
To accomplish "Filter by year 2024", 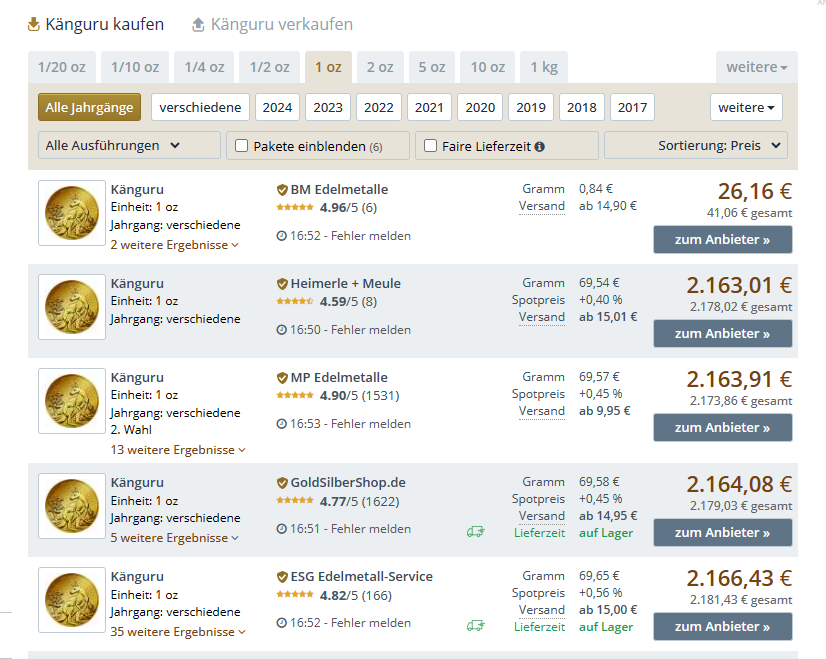I will [x=277, y=108].
